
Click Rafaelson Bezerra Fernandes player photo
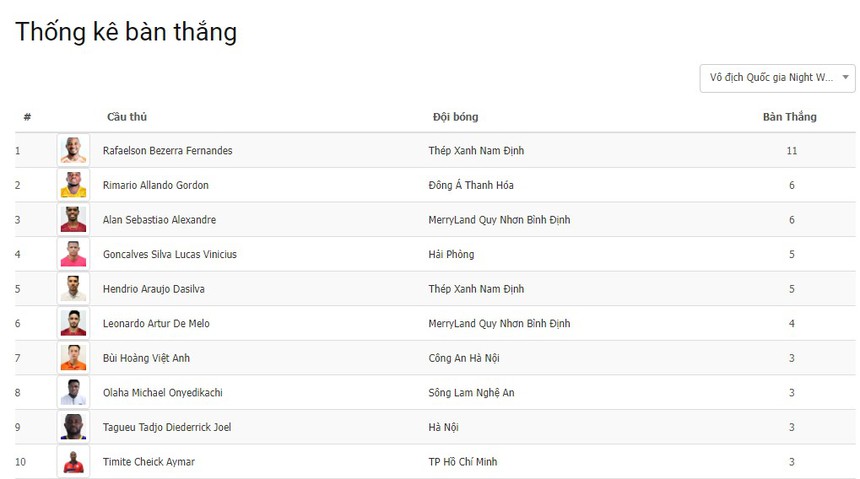click(x=73, y=151)
